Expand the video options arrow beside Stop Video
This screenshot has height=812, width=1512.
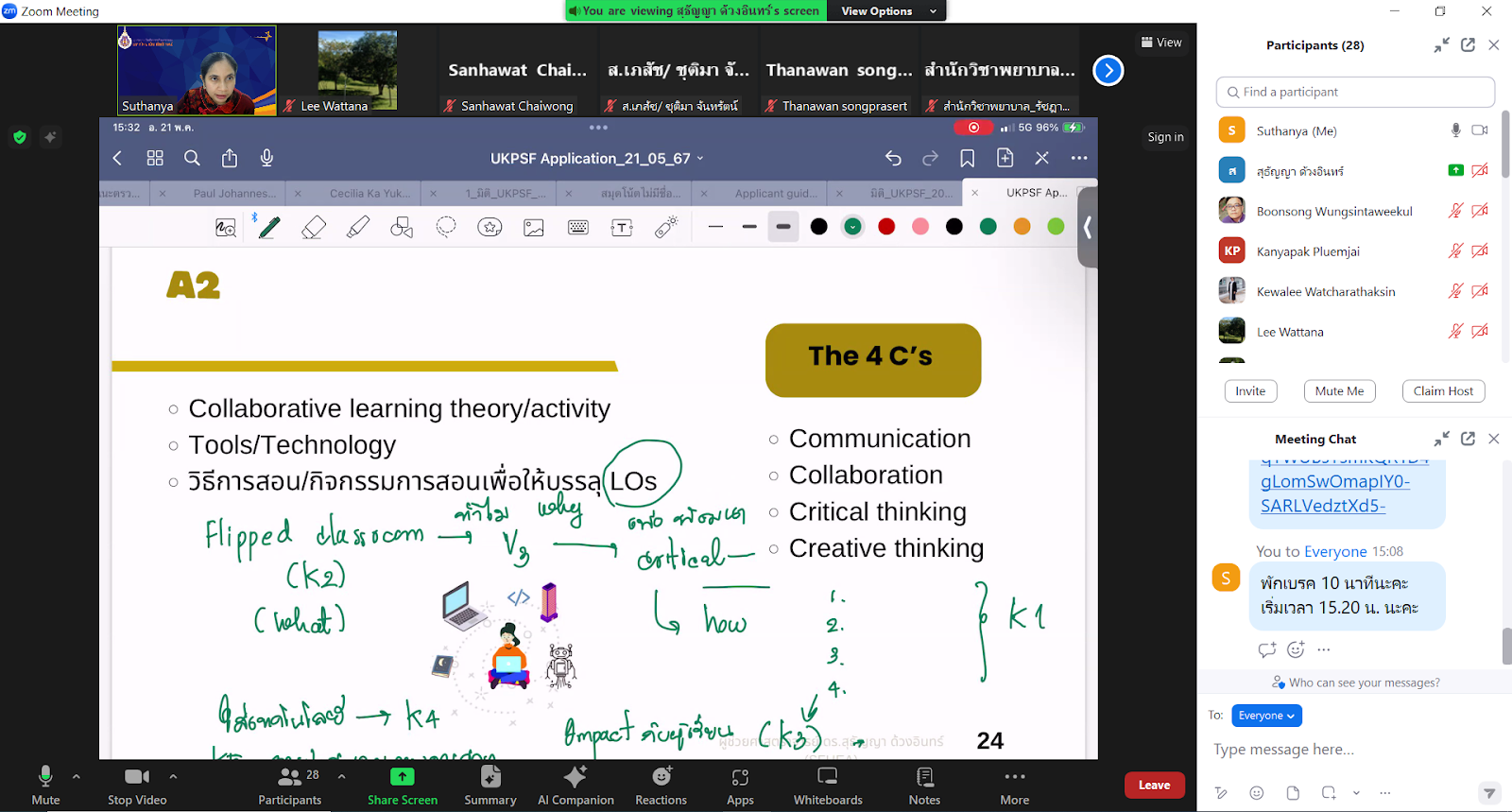point(173,776)
